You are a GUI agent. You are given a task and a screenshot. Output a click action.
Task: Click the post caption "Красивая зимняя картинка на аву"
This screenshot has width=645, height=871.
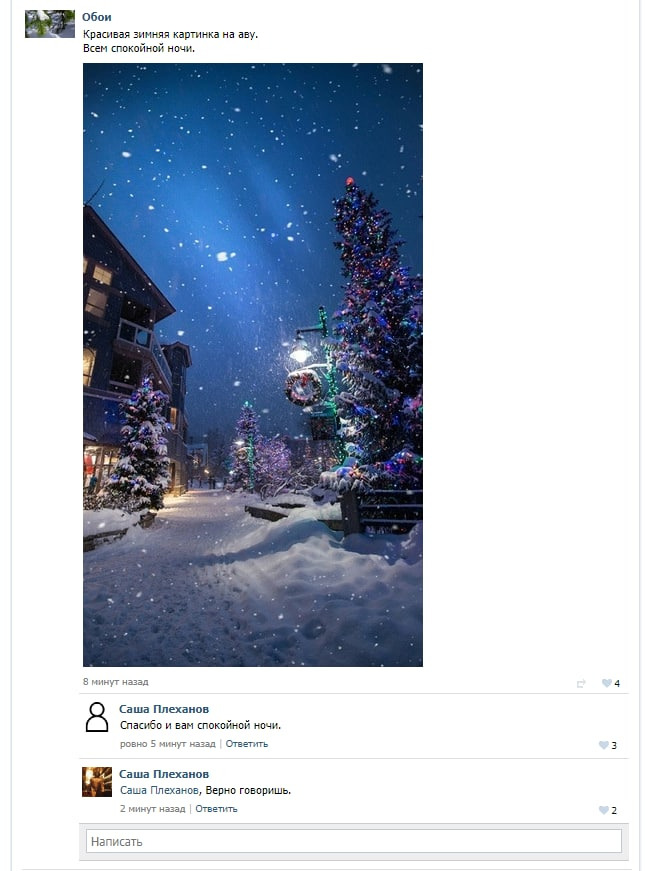point(170,34)
